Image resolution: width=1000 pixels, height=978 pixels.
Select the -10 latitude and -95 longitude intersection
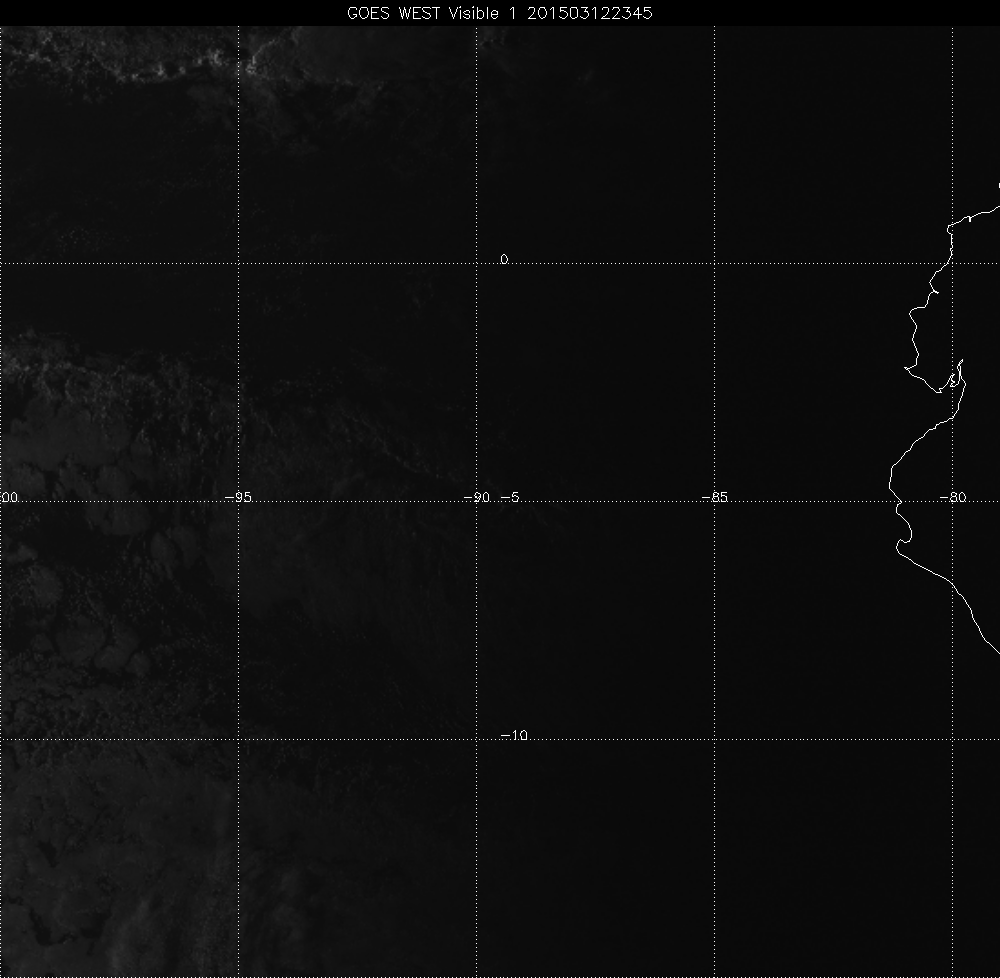[238, 740]
